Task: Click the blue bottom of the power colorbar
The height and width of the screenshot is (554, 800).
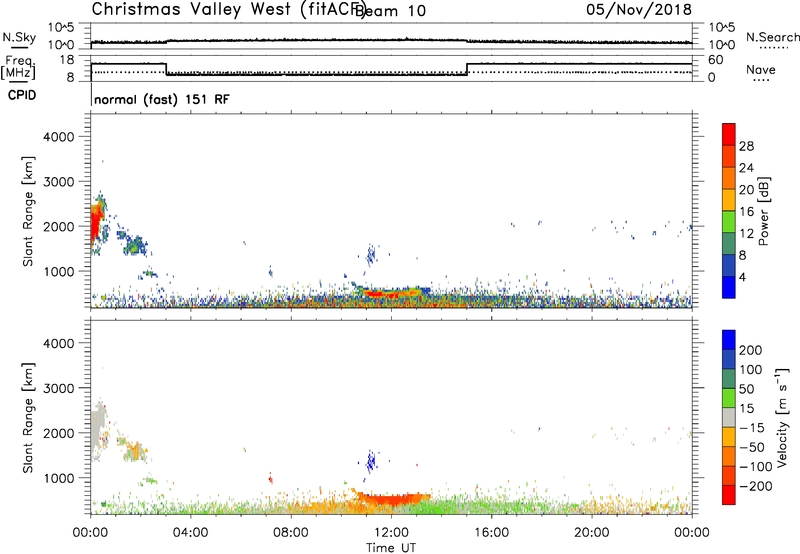Action: tap(729, 287)
